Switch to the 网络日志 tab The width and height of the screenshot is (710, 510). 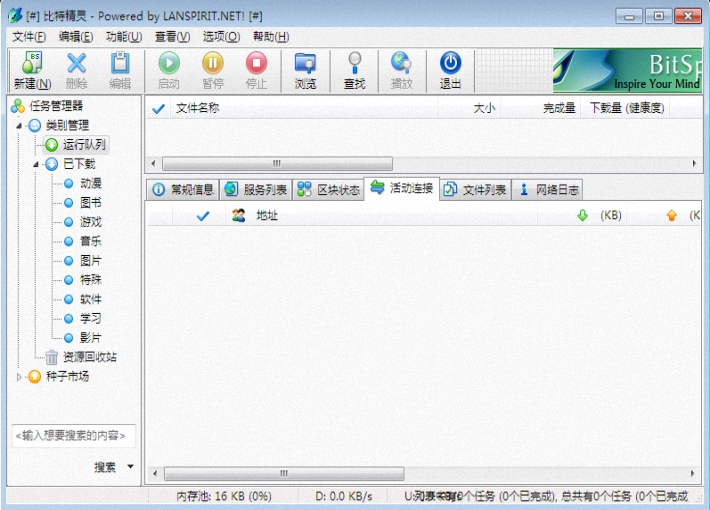[x=547, y=189]
